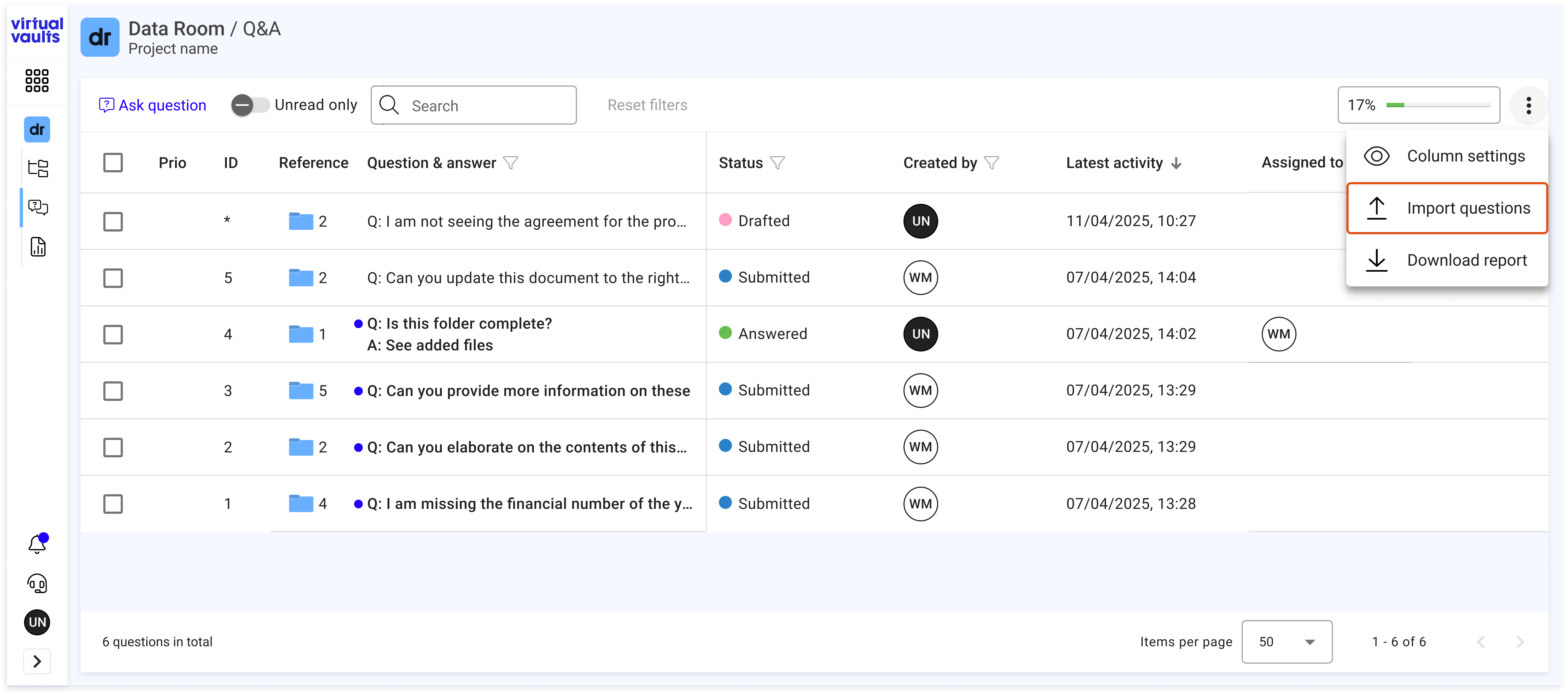Viewport: 1568px width, 694px height.
Task: Sort by Latest activity column header
Action: (x=1114, y=163)
